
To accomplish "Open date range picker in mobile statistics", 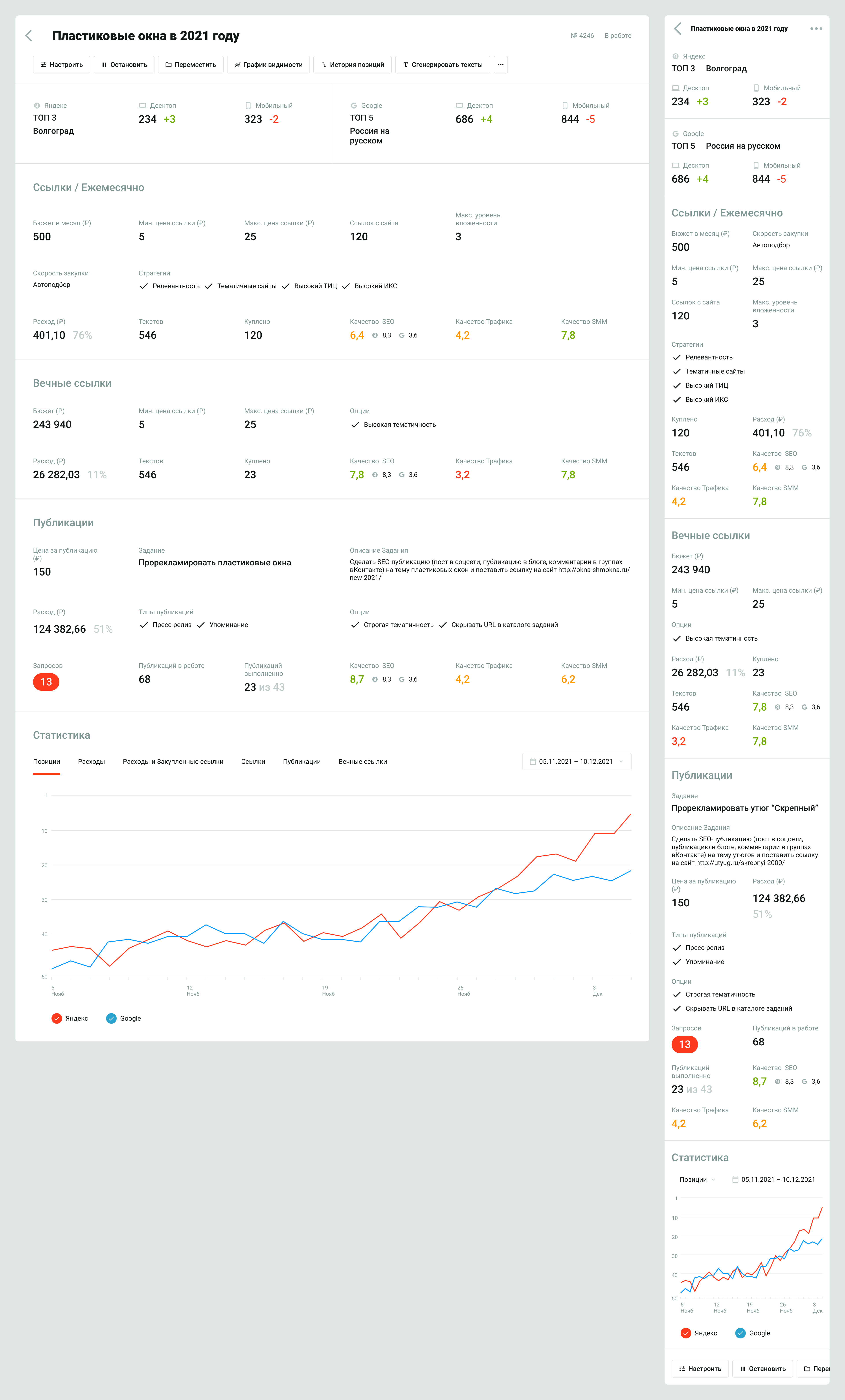I will coord(773,1180).
